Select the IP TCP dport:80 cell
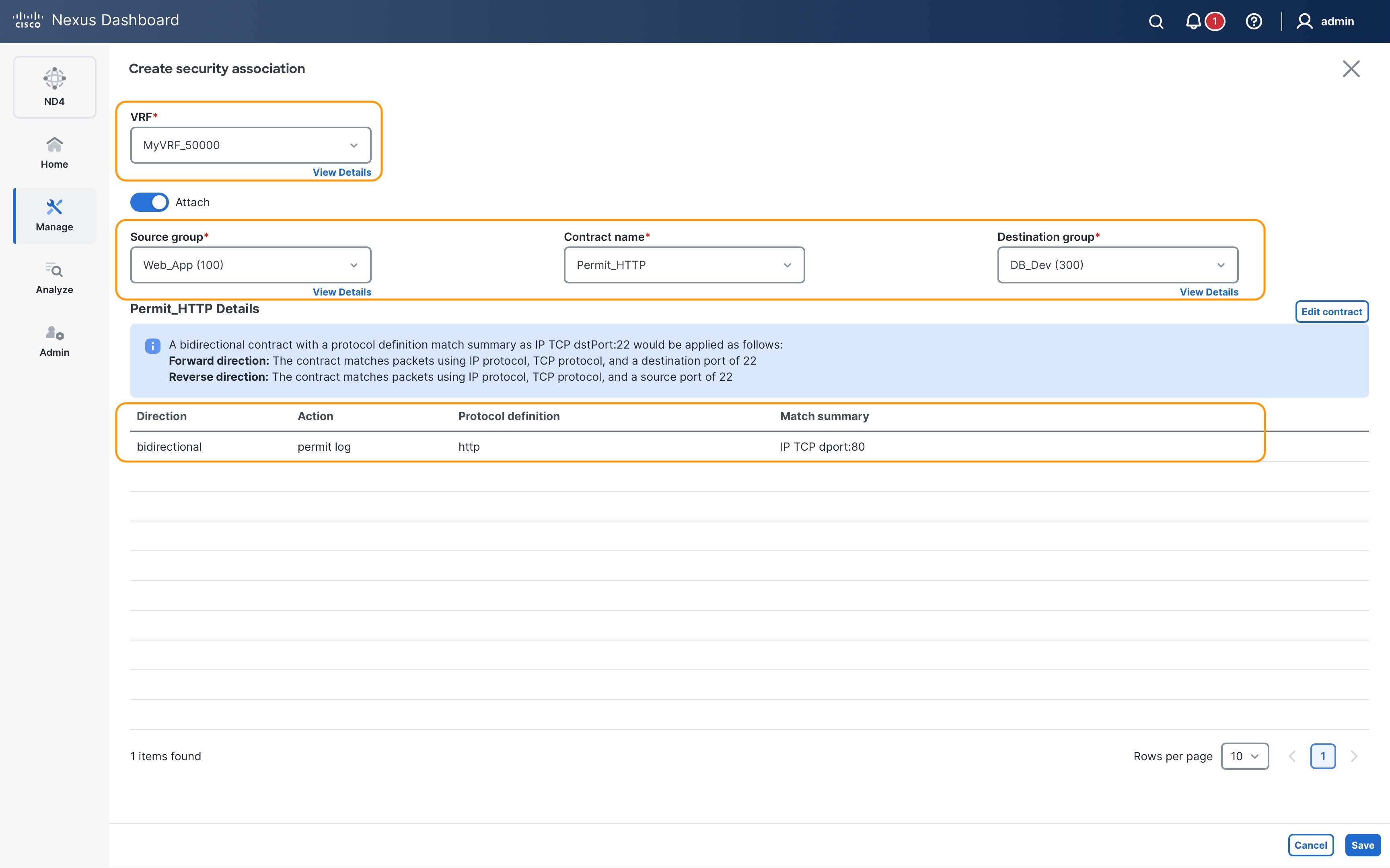The width and height of the screenshot is (1390, 868). tap(822, 447)
